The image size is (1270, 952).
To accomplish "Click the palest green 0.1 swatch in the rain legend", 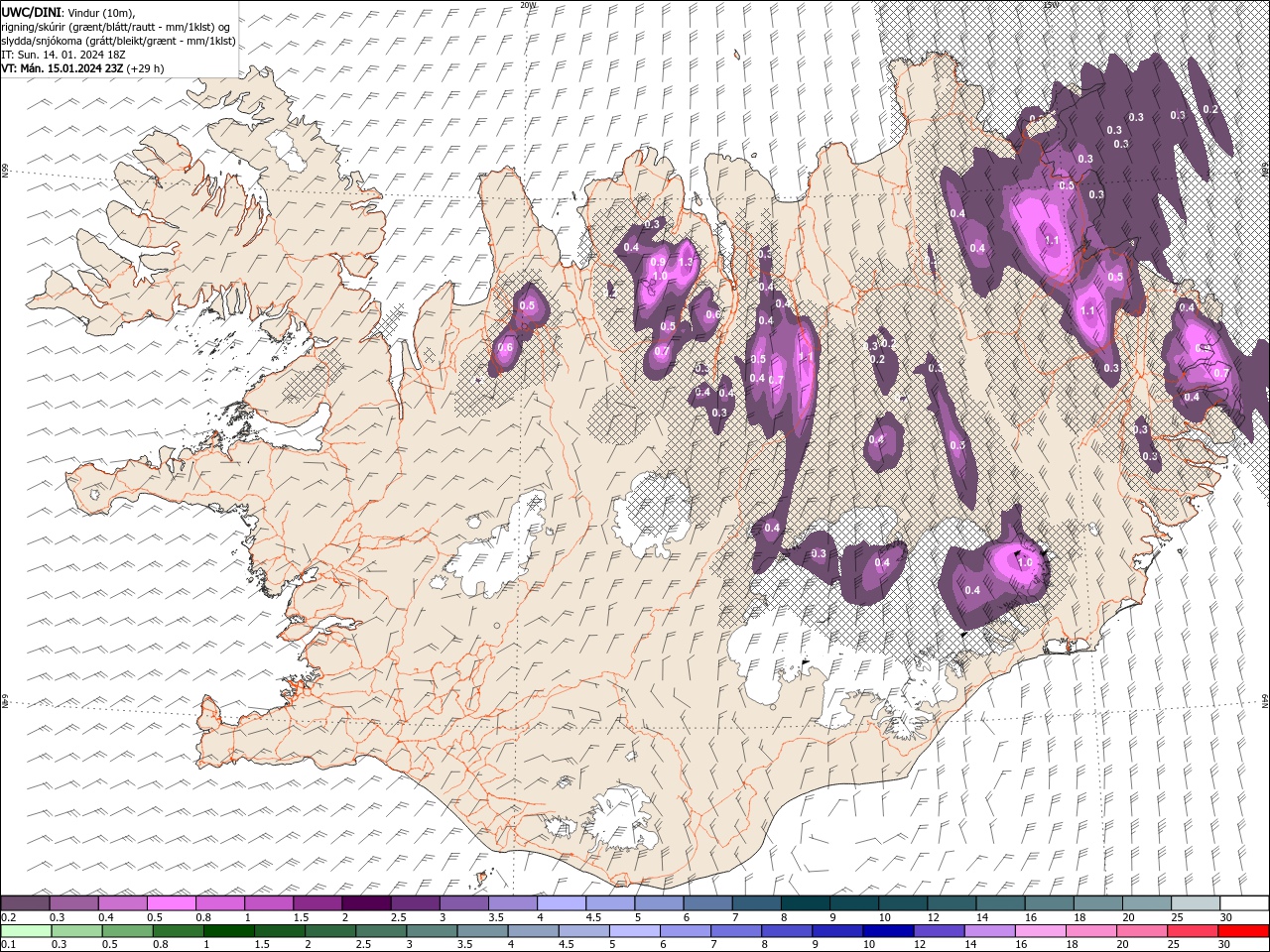I will tap(26, 931).
